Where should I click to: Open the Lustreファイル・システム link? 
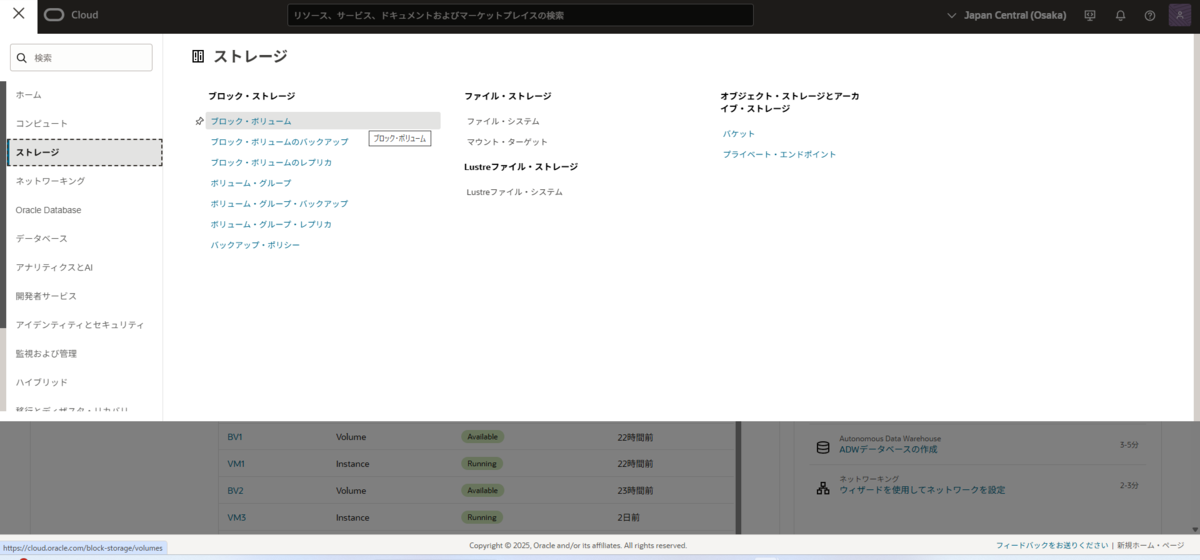515,192
